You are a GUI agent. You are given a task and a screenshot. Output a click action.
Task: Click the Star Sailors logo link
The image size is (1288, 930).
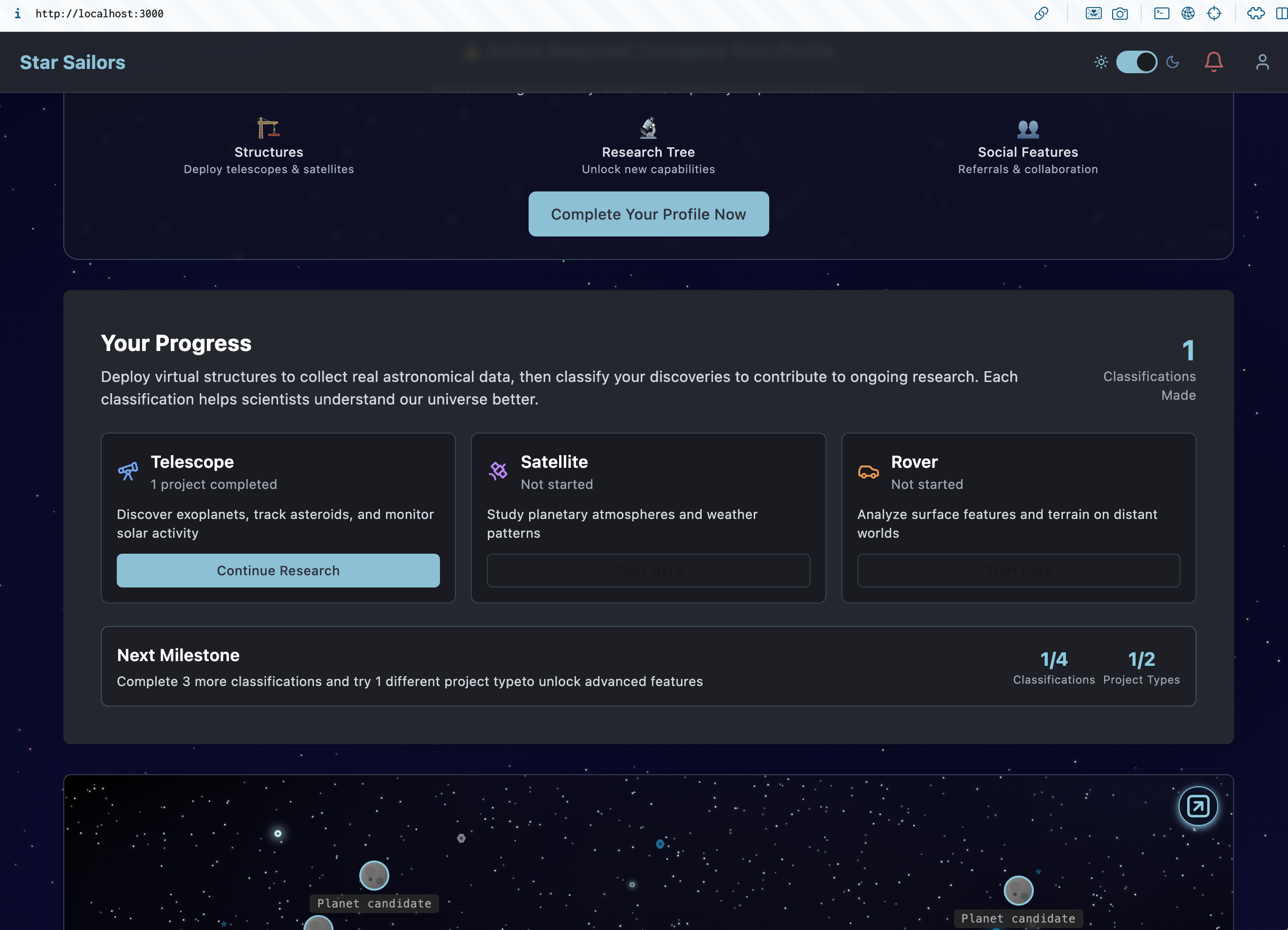tap(73, 62)
